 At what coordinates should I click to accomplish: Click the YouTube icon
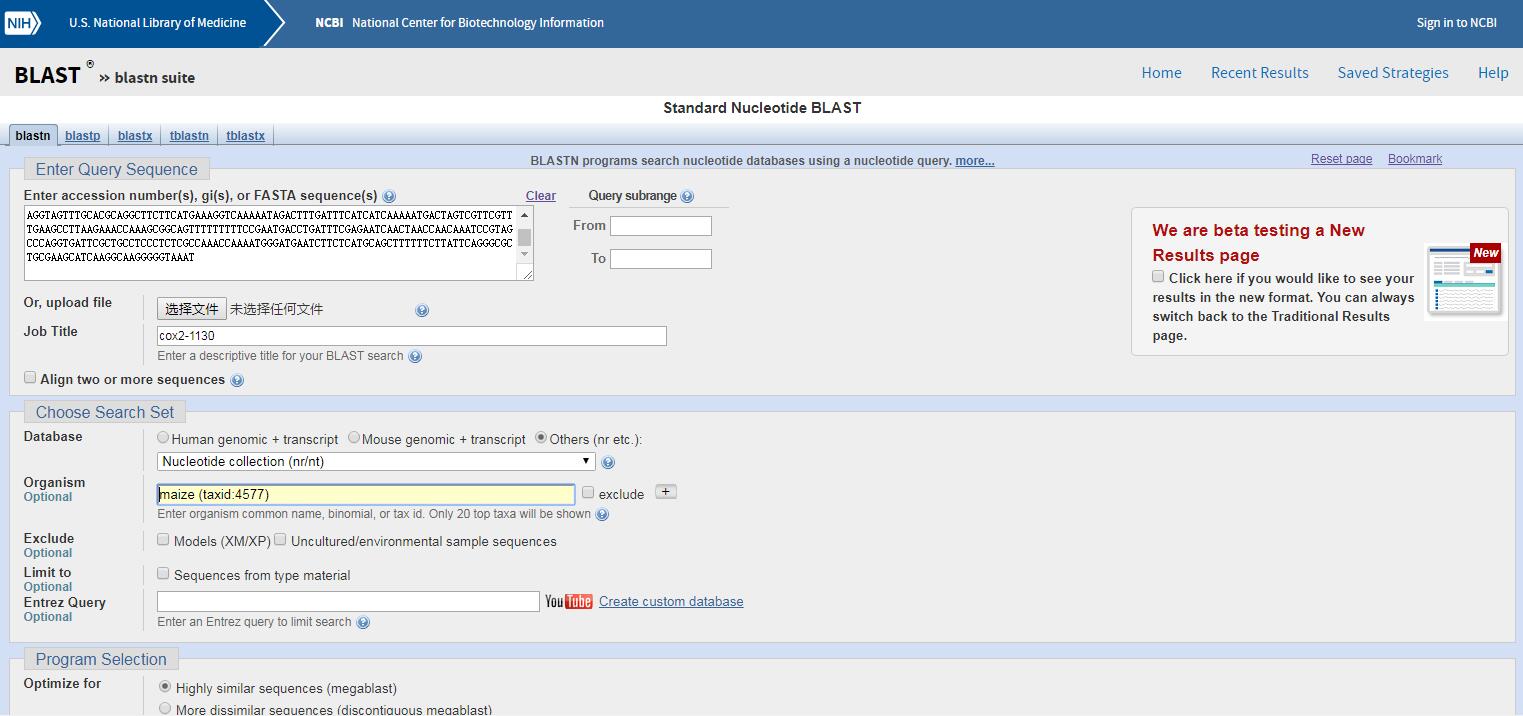569,601
